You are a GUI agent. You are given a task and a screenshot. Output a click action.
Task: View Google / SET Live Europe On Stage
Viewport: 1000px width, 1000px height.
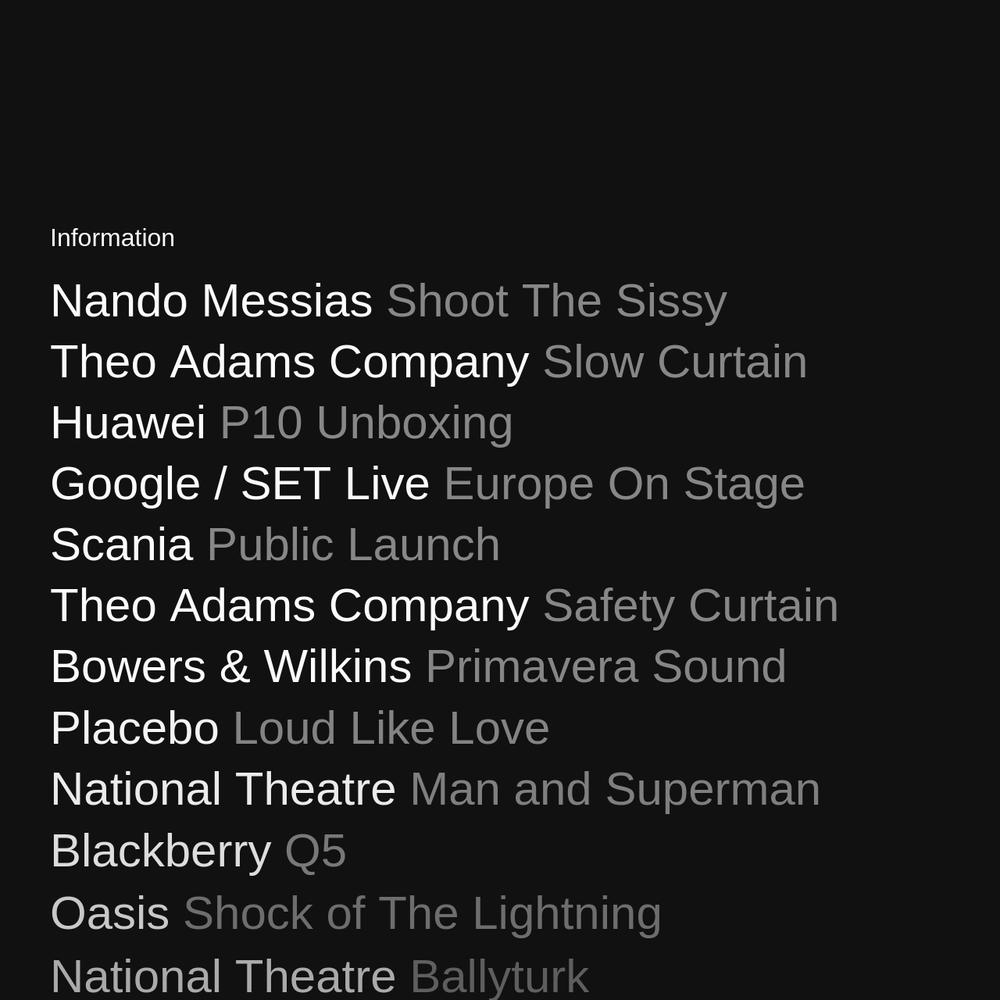point(427,484)
